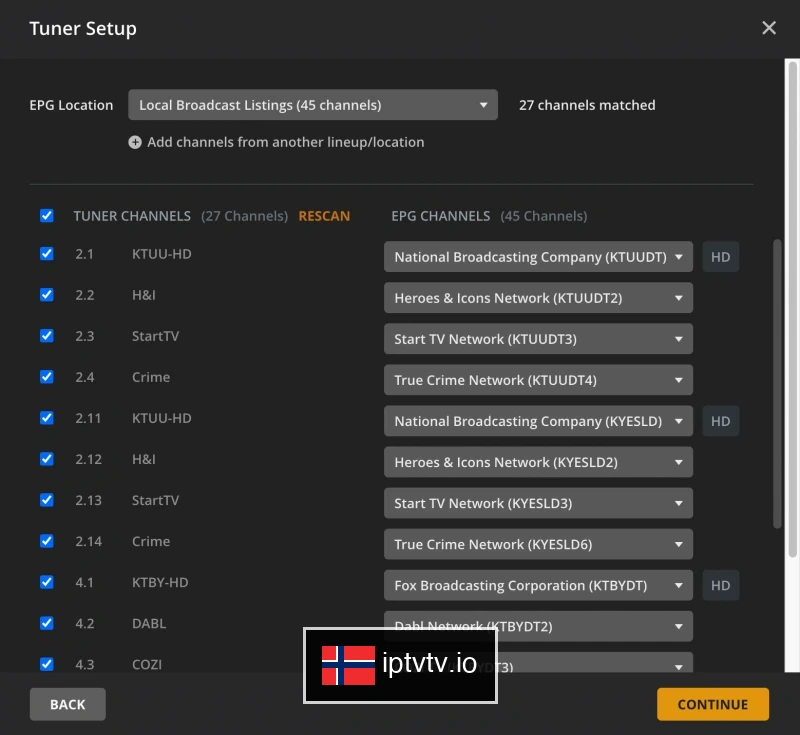
Task: Close the Tuner Setup dialog
Action: pos(768,28)
